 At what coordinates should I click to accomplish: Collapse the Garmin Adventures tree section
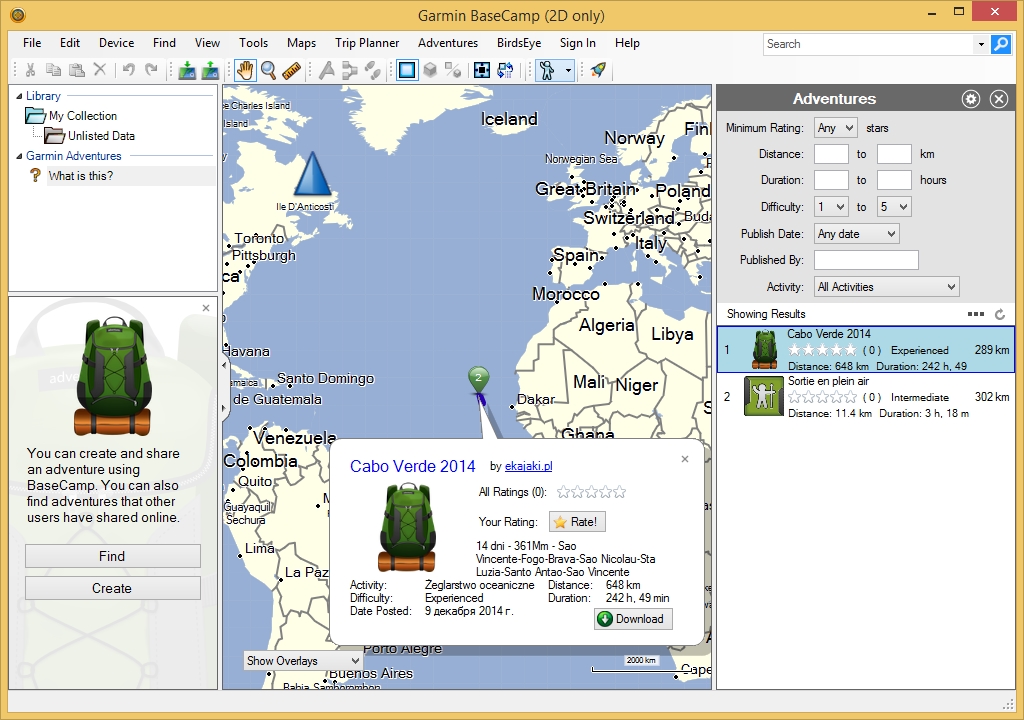pos(19,156)
